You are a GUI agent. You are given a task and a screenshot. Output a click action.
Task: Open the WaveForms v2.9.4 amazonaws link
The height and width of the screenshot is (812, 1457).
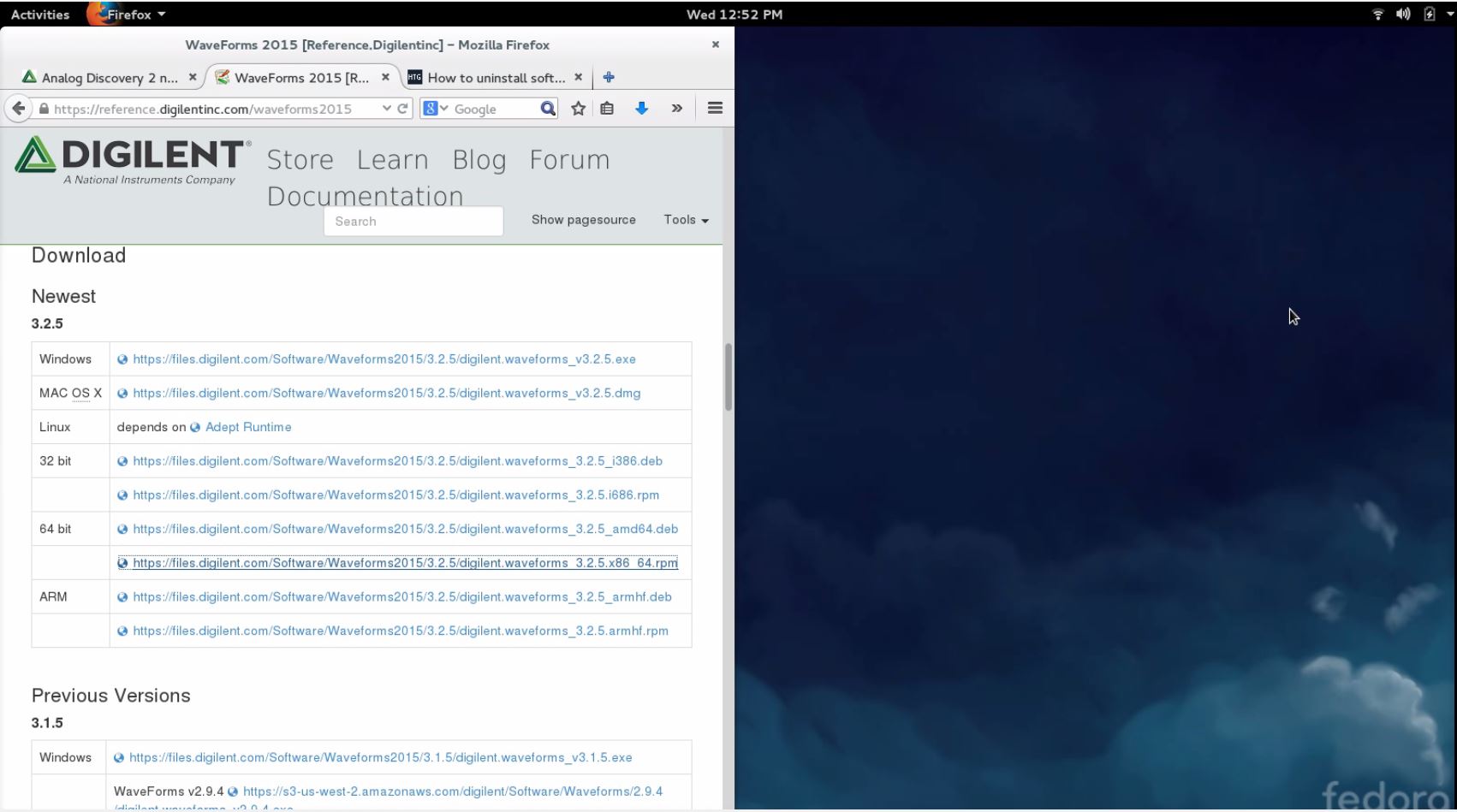point(453,791)
